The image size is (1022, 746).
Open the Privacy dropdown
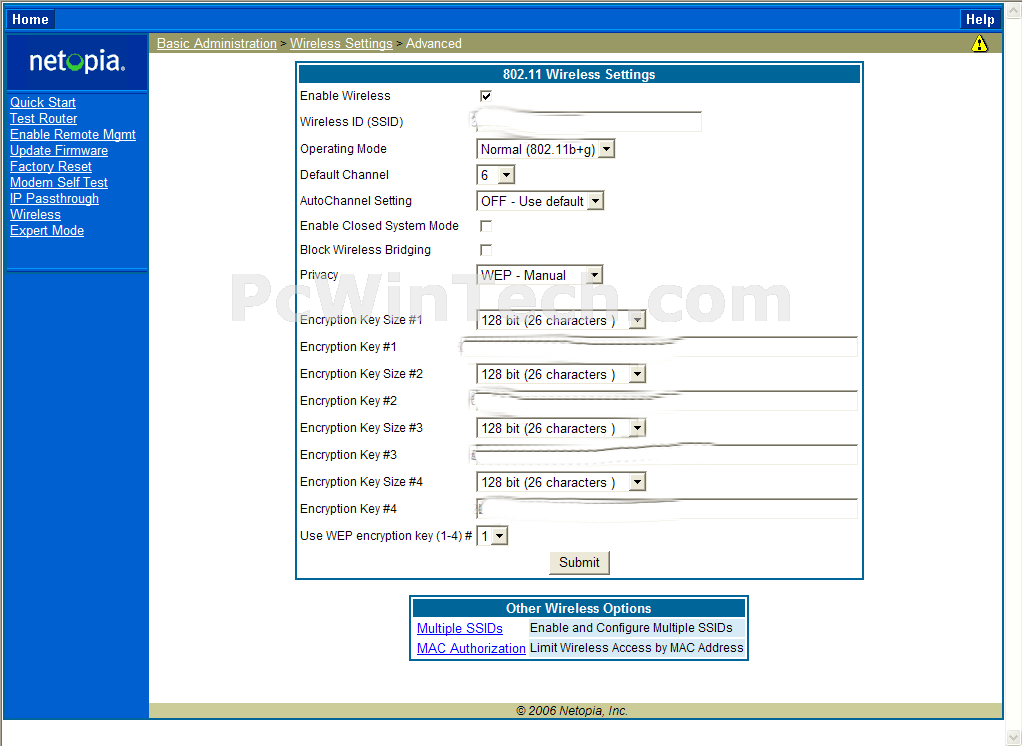coord(540,275)
